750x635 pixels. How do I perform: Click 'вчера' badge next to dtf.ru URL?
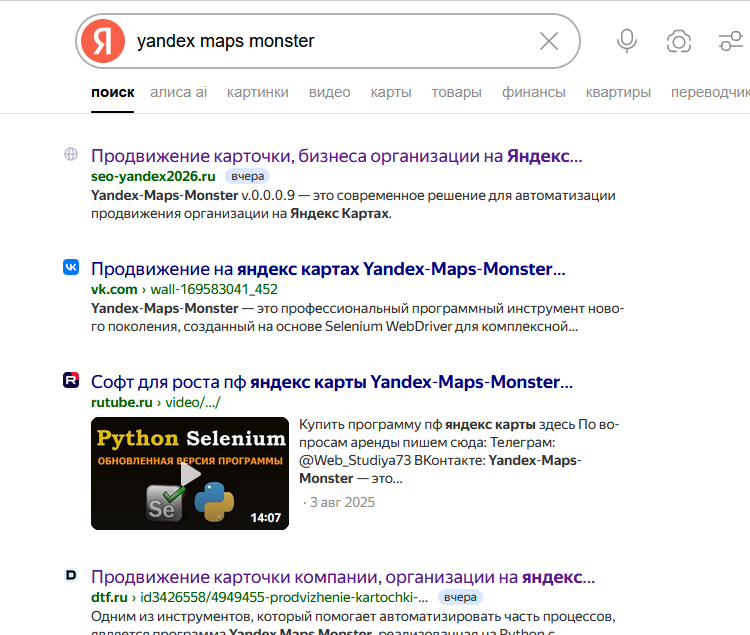click(460, 597)
